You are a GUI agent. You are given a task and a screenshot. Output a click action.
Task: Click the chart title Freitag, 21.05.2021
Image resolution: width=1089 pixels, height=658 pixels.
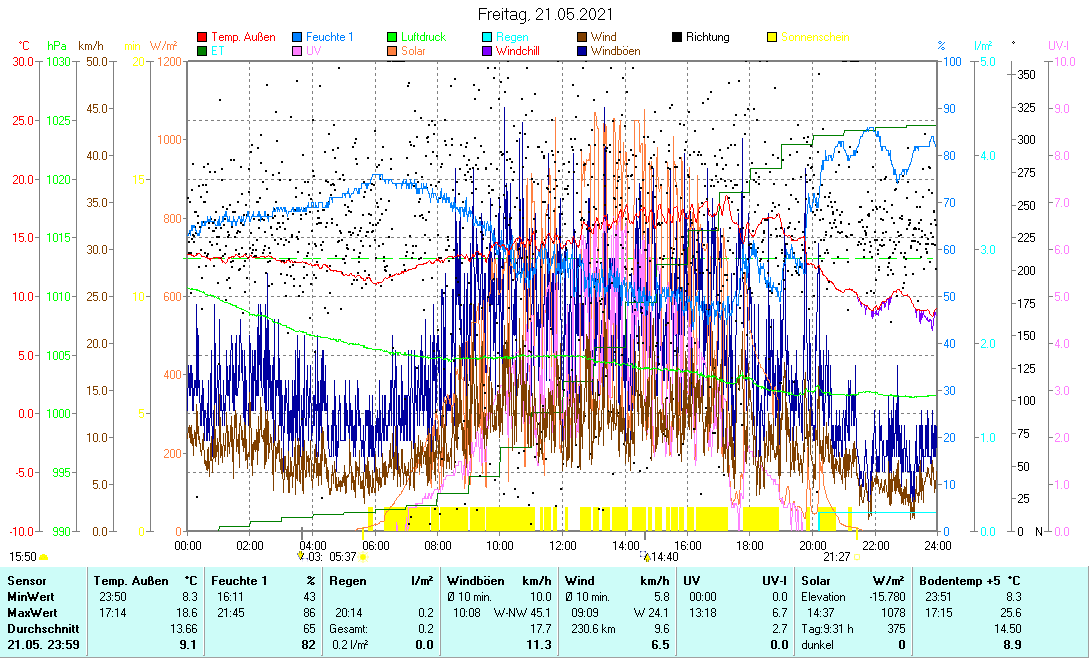click(x=545, y=14)
